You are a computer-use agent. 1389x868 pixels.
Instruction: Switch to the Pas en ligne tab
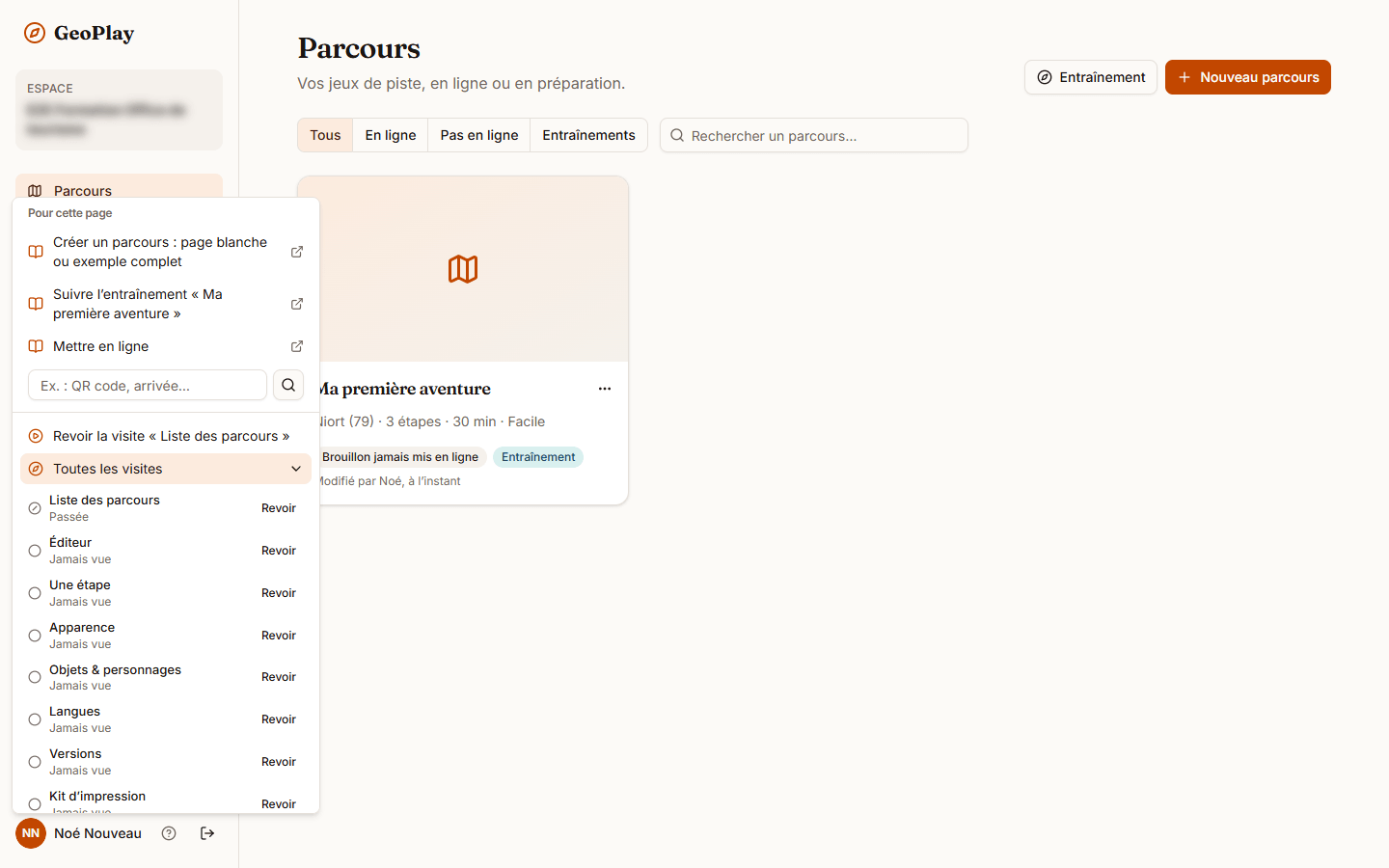coord(479,135)
